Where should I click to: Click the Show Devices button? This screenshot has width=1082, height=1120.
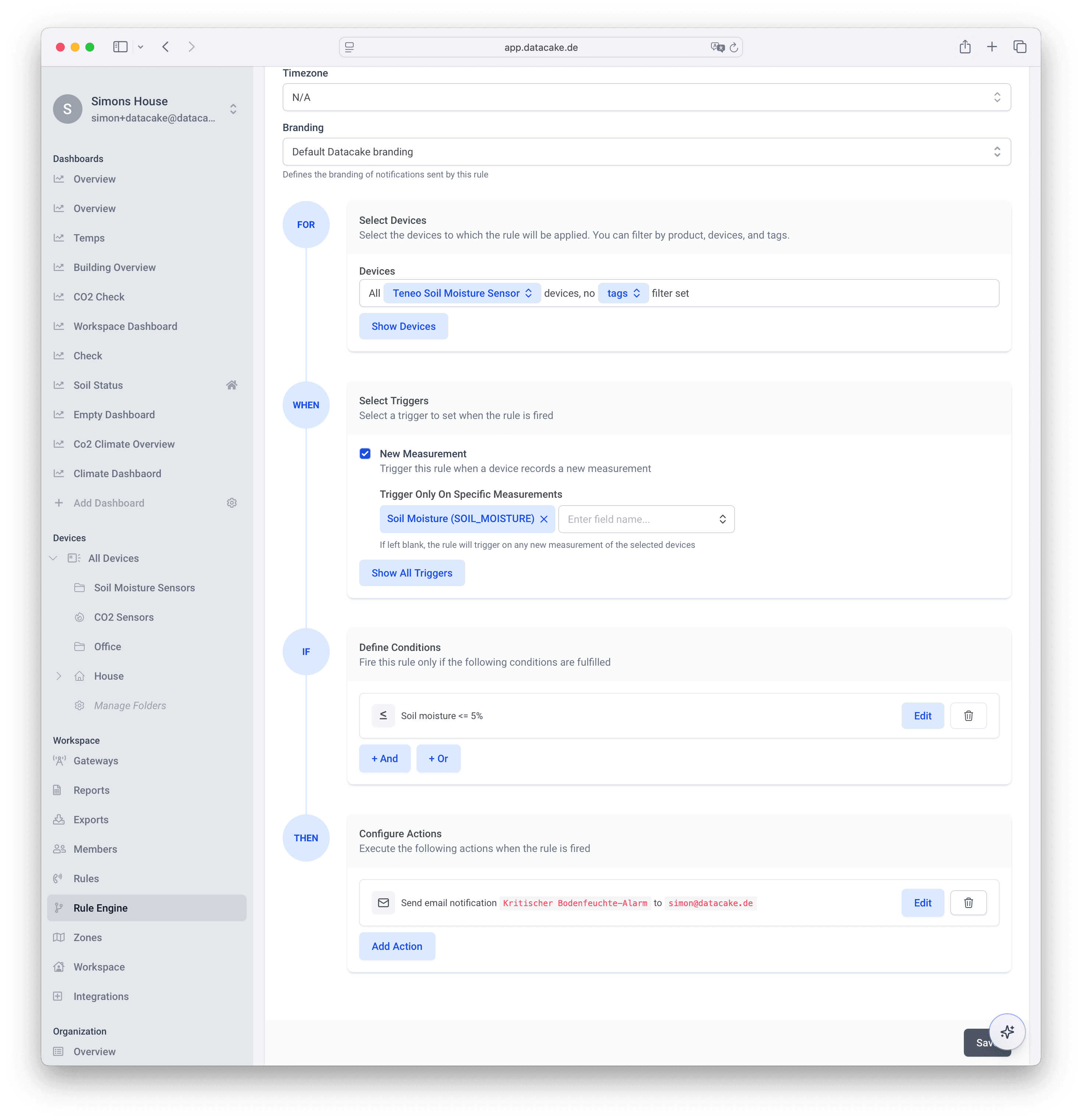click(403, 326)
